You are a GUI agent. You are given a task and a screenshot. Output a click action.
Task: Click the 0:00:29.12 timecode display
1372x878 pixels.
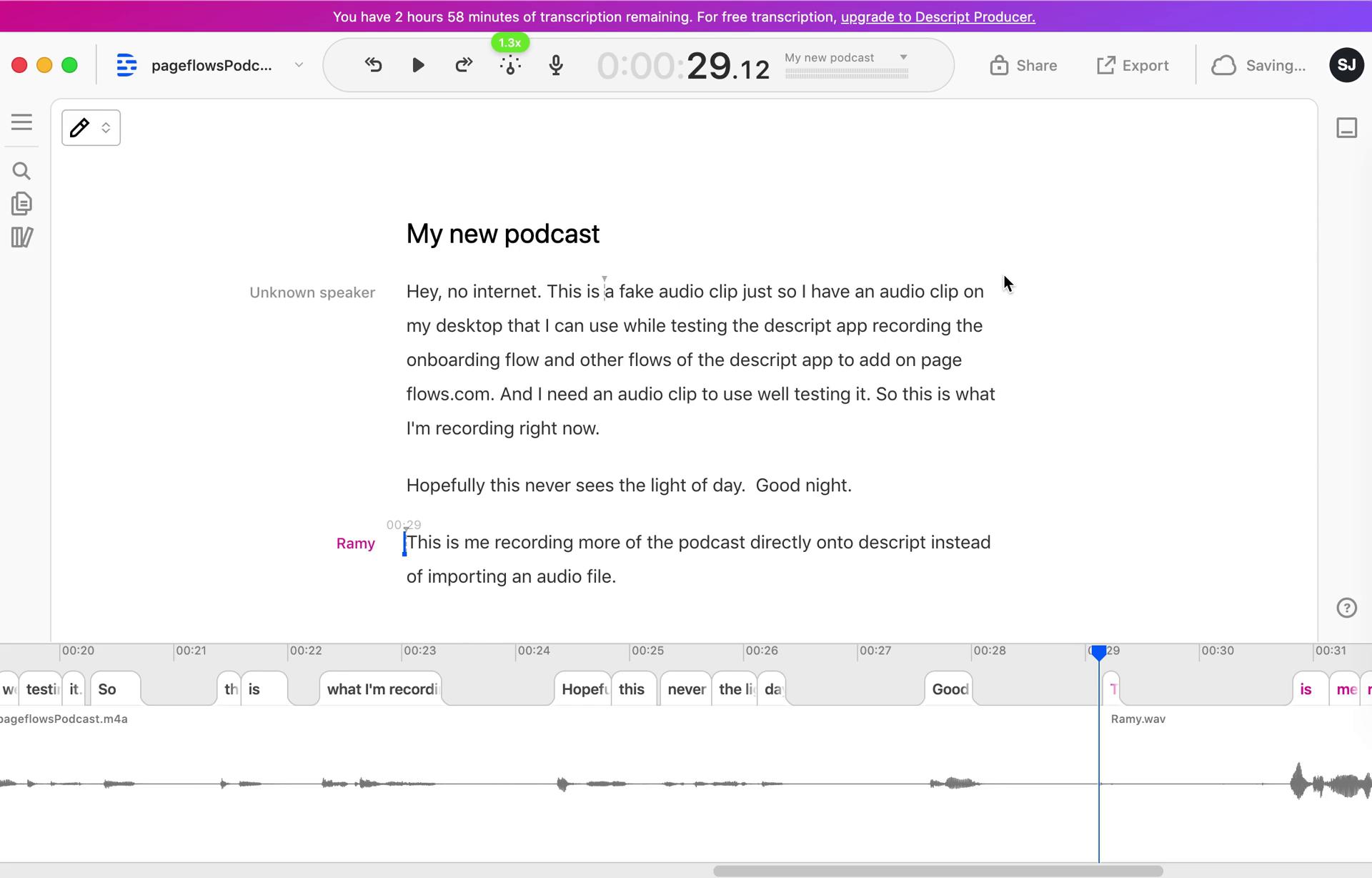pyautogui.click(x=683, y=66)
